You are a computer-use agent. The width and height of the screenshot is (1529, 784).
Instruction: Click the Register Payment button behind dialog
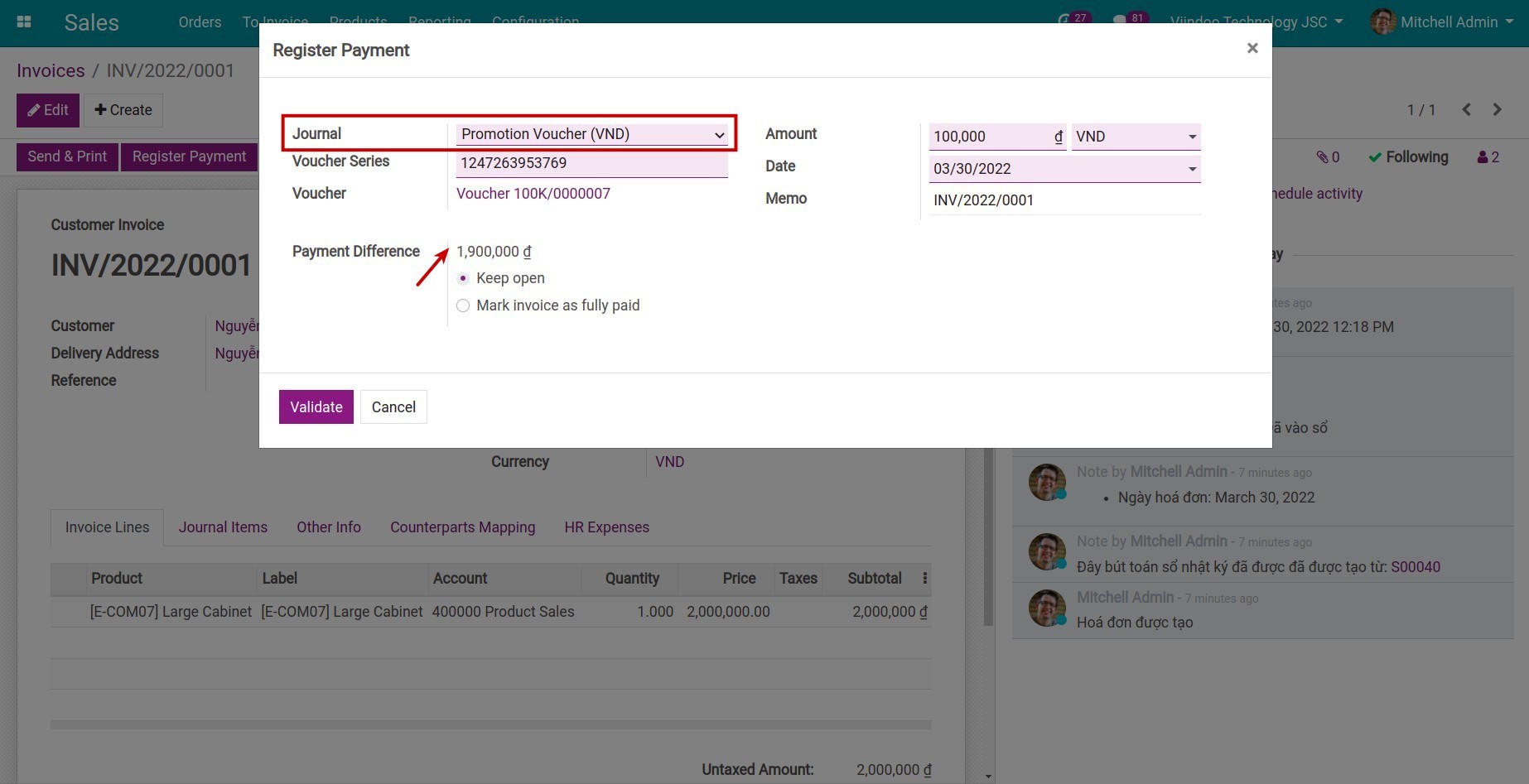[x=189, y=156]
